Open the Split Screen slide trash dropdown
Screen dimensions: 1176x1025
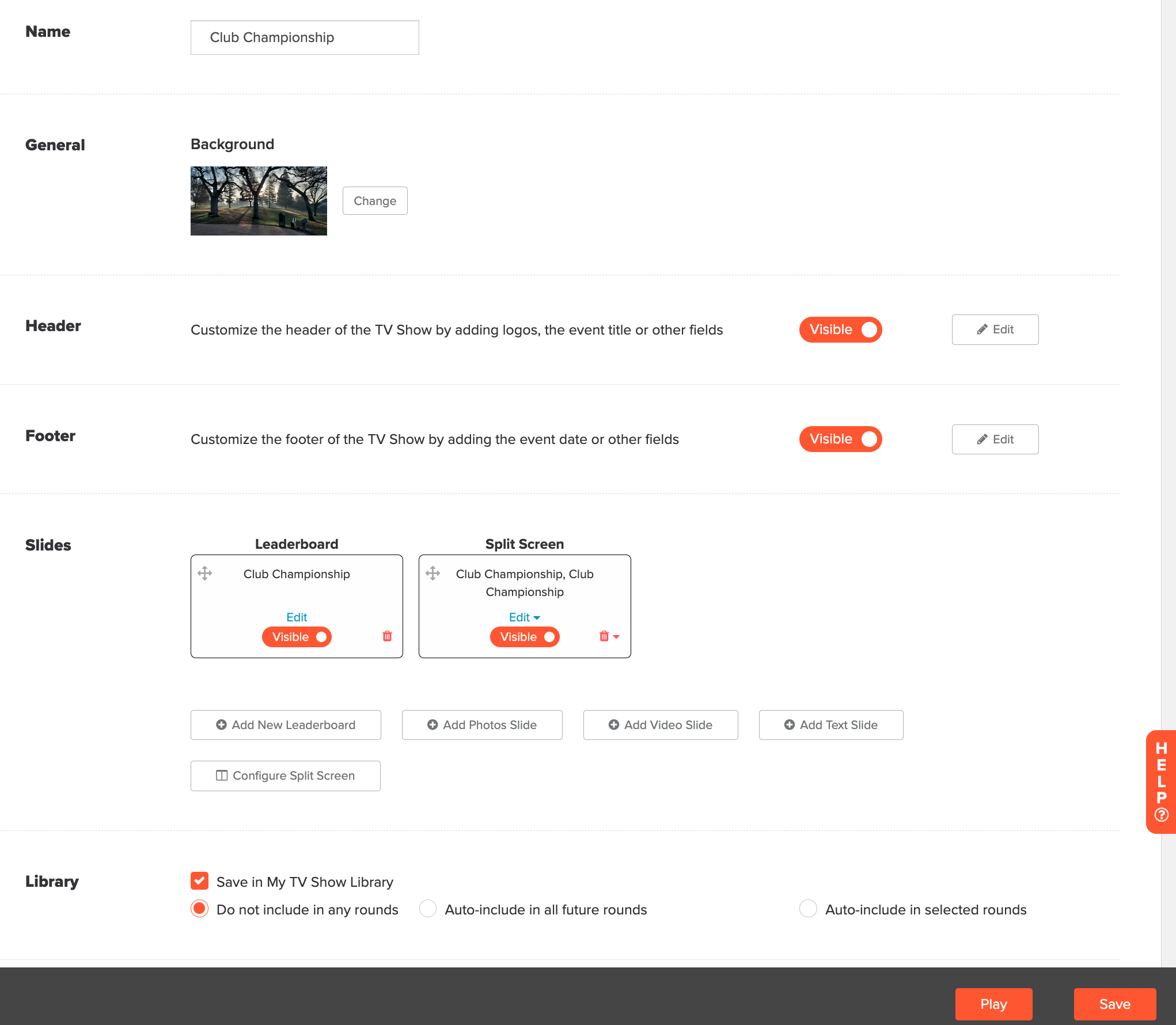point(609,636)
